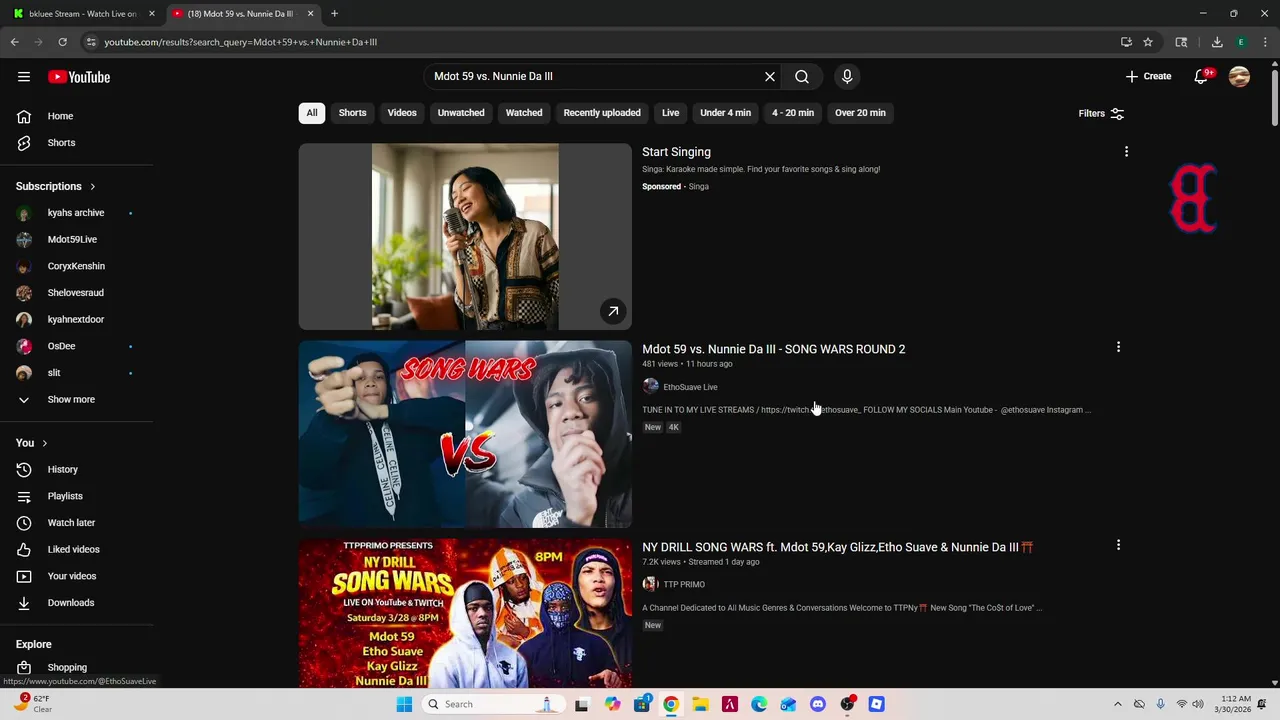The width and height of the screenshot is (1280, 720).
Task: Select the Over 20 min filter chip
Action: pos(860,113)
